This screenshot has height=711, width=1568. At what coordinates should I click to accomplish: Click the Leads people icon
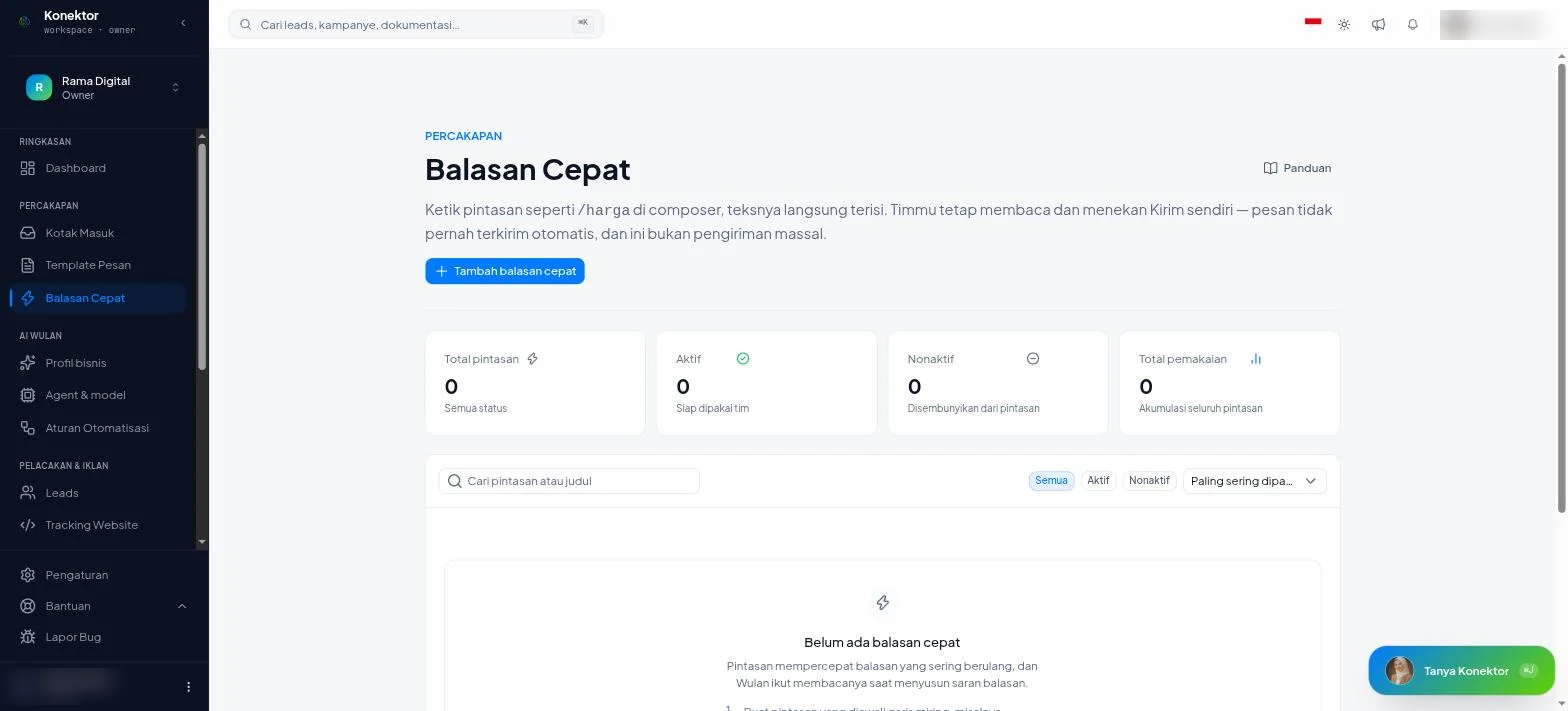tap(28, 493)
